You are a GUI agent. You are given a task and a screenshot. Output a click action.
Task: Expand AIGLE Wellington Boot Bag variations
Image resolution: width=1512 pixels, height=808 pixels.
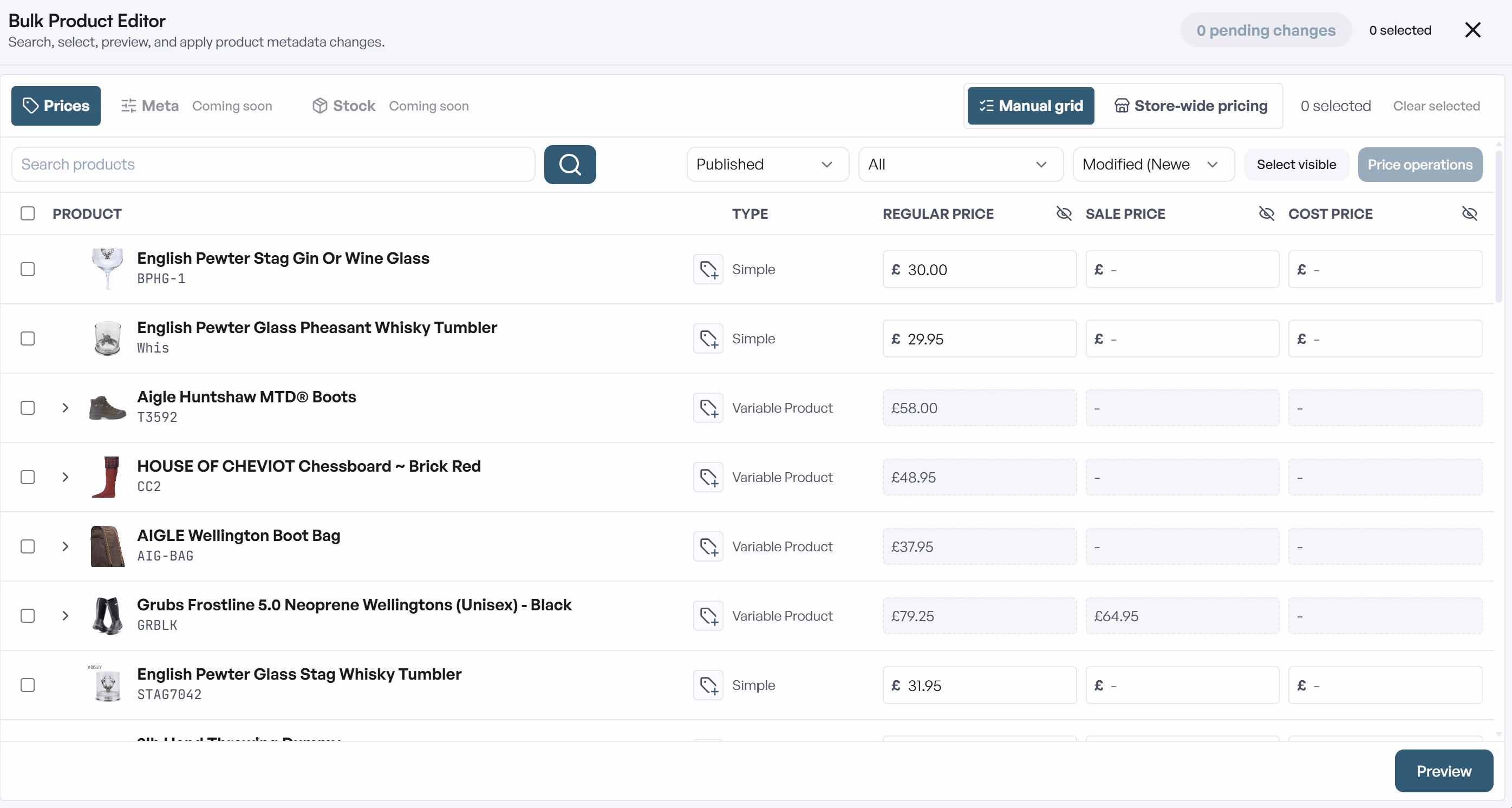pos(65,546)
